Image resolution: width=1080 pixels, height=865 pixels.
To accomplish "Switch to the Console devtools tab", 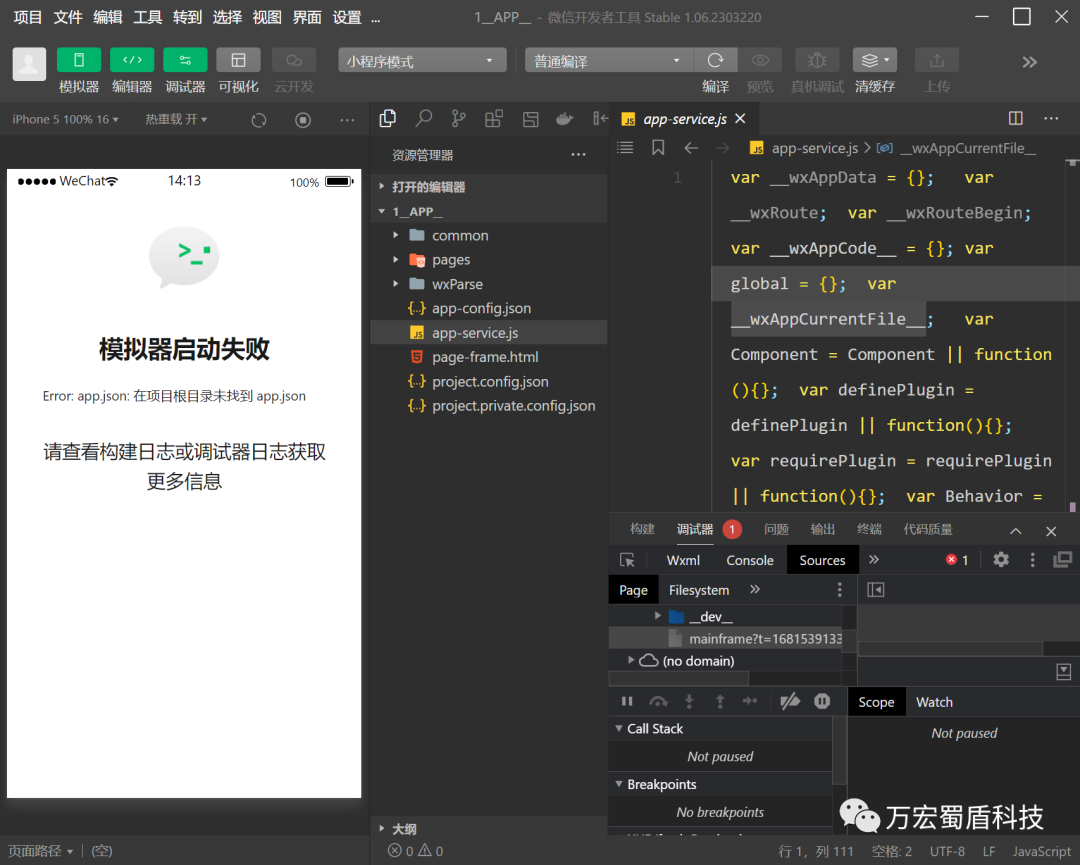I will (x=749, y=560).
